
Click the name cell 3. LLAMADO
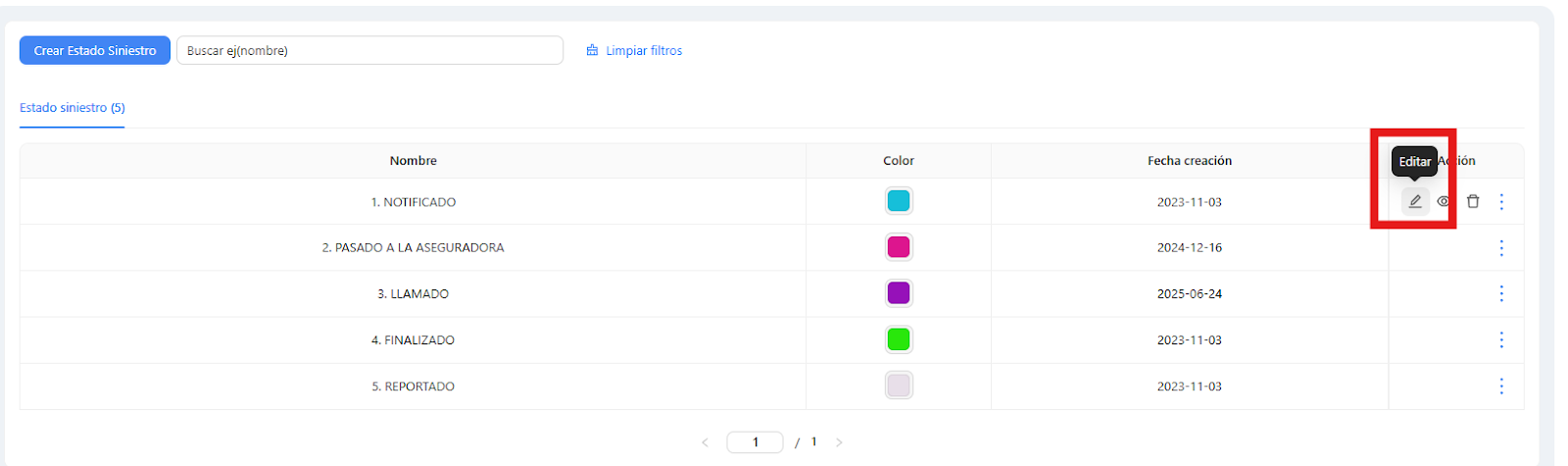click(414, 294)
